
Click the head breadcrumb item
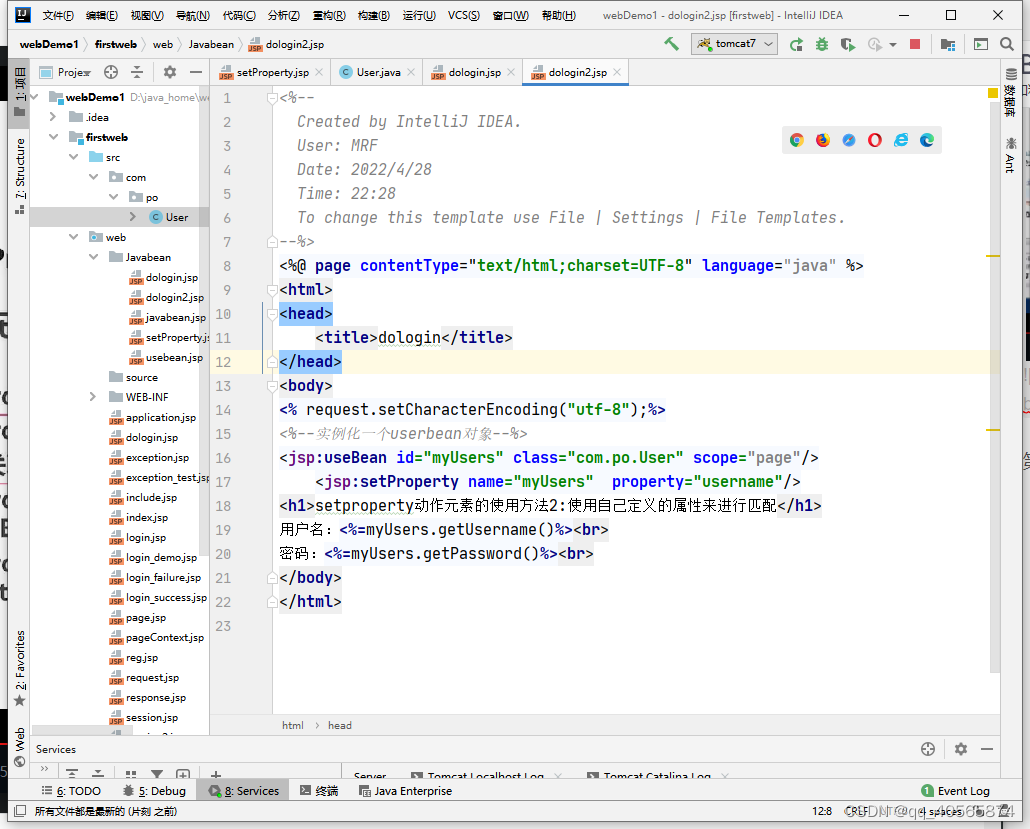pyautogui.click(x=340, y=725)
